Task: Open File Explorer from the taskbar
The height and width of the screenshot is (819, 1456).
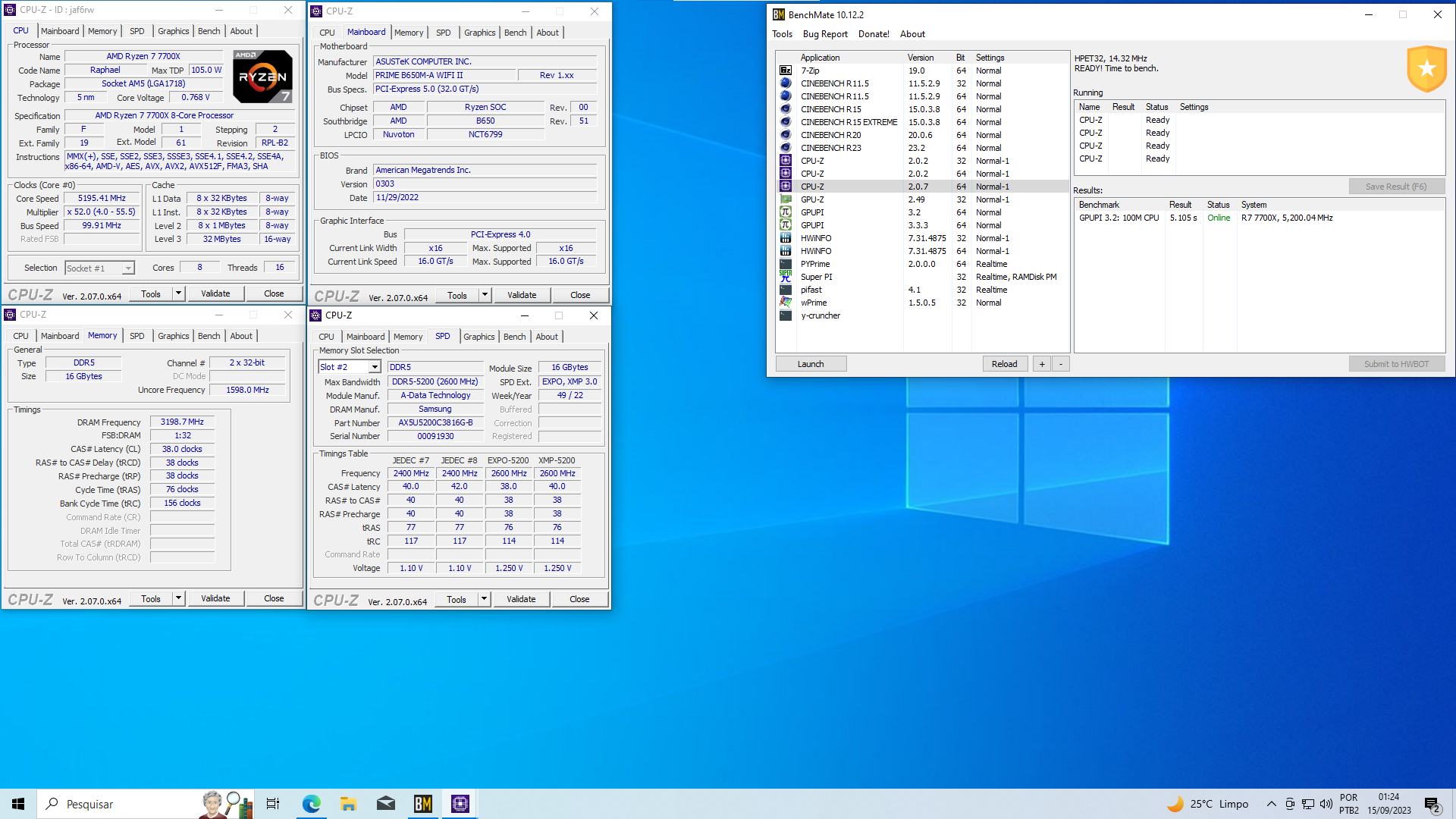Action: [348, 804]
